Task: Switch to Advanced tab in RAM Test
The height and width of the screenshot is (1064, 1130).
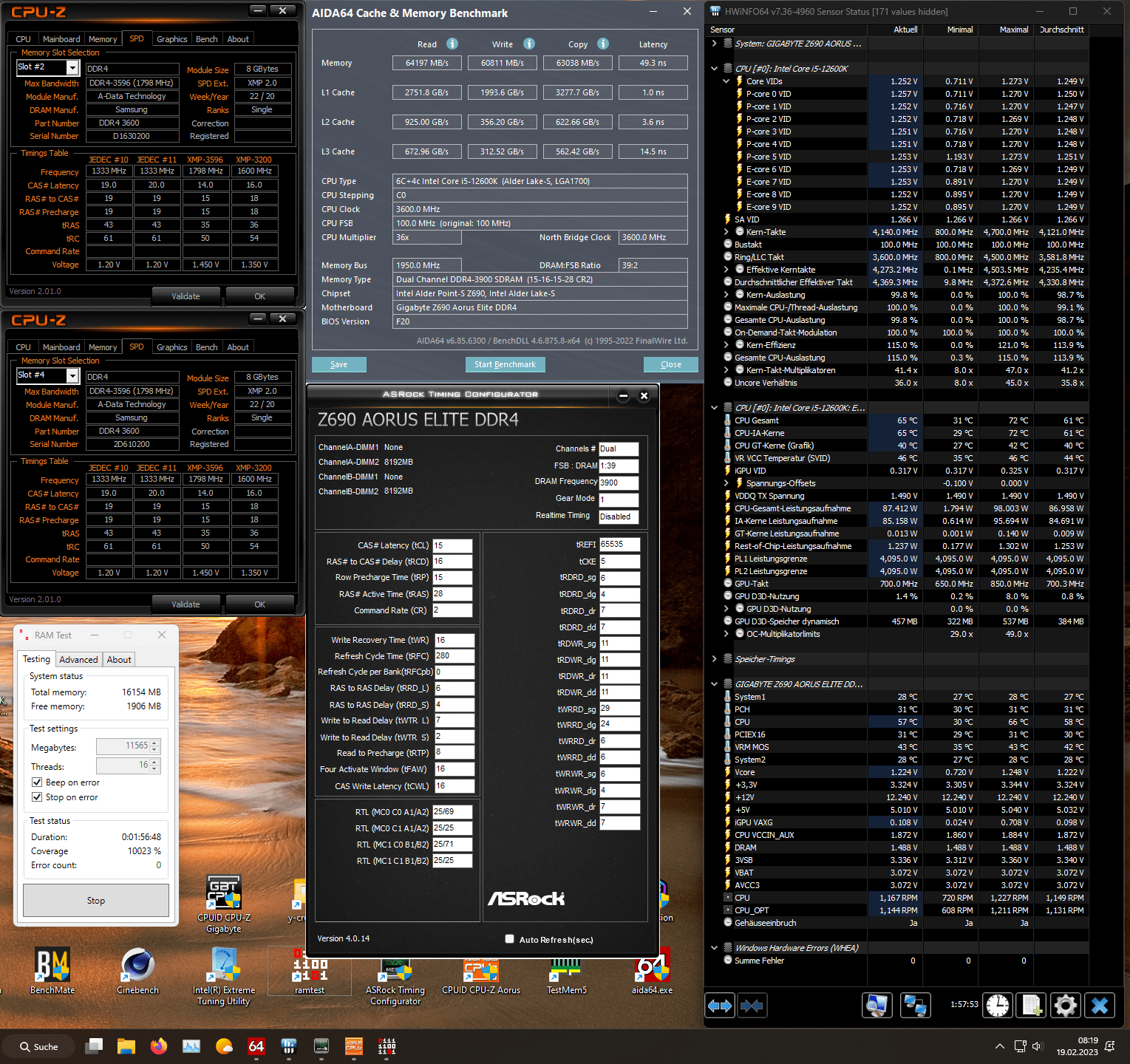Action: click(78, 660)
